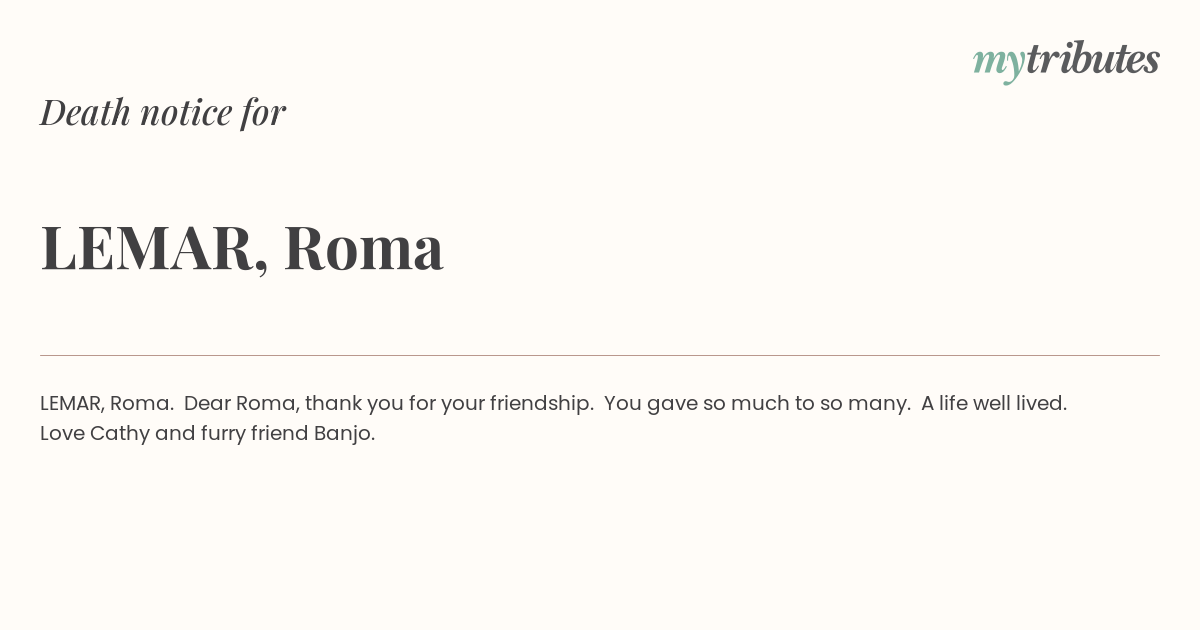This screenshot has height=630, width=1200.
Task: Click the word "for" in the italic heading
Action: (x=264, y=112)
